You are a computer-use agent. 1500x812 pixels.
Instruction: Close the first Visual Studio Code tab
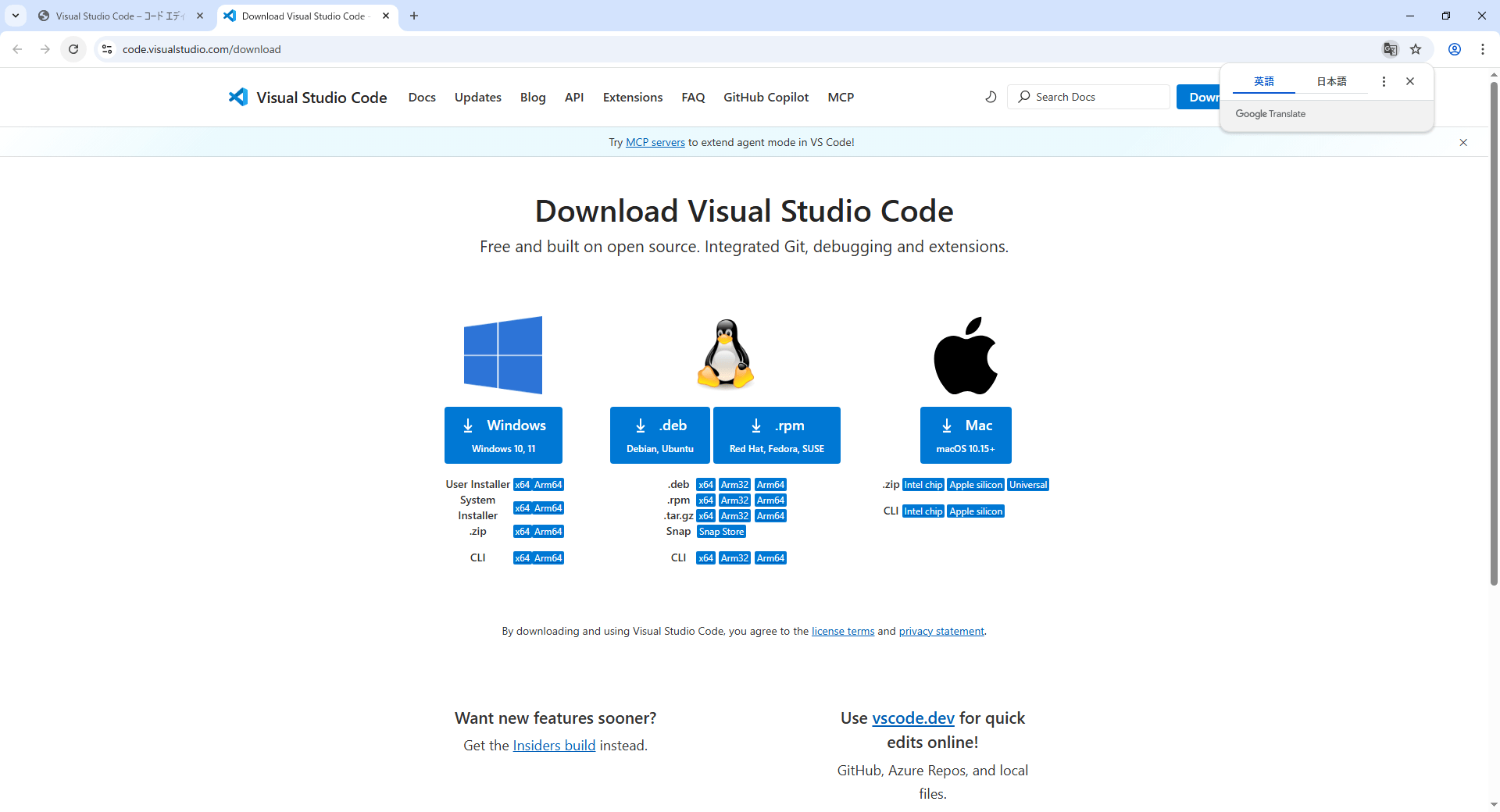click(x=200, y=16)
